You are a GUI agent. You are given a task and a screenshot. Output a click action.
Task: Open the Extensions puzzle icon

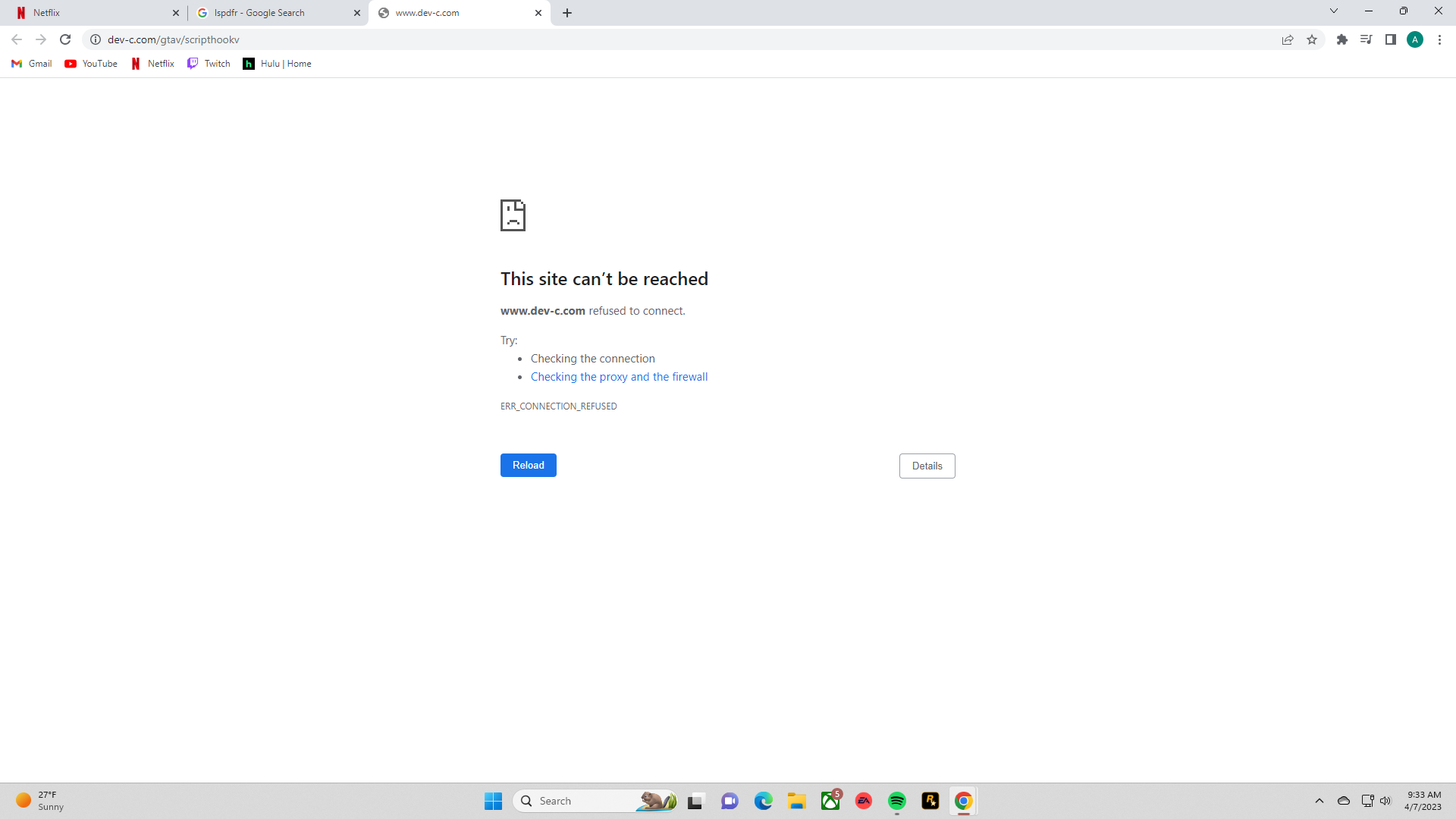coord(1342,39)
